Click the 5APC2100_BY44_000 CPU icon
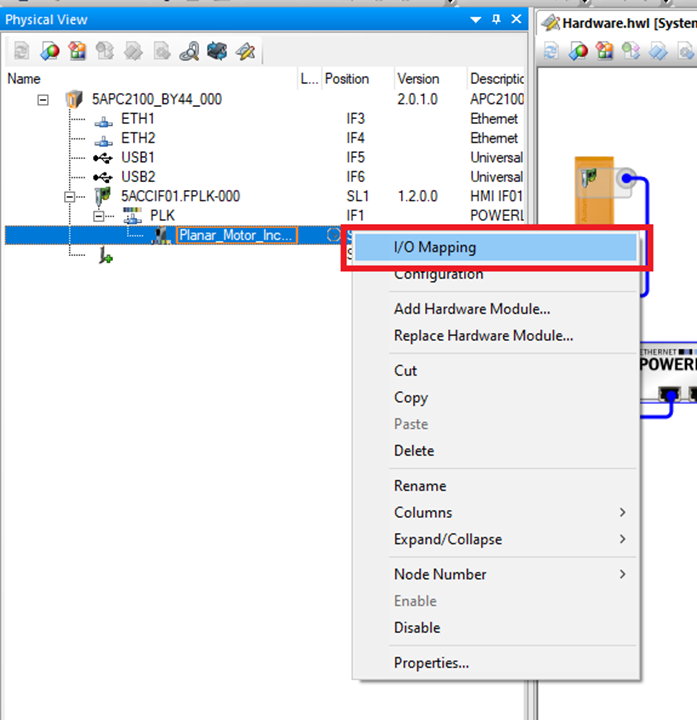Image resolution: width=697 pixels, height=720 pixels. tap(75, 99)
